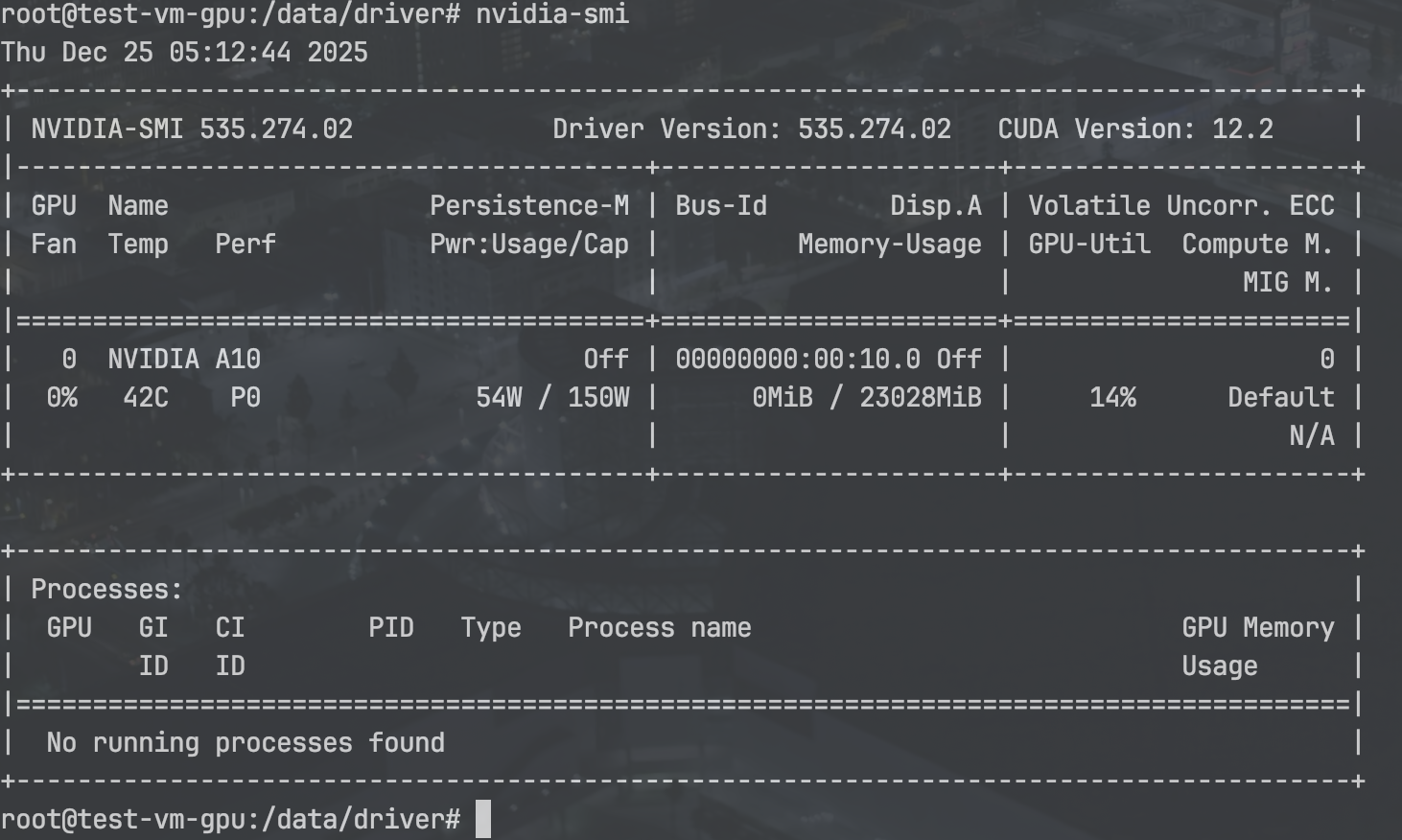Screen dimensions: 1402x840
Task: Click the Processes: section heading
Action: point(106,590)
